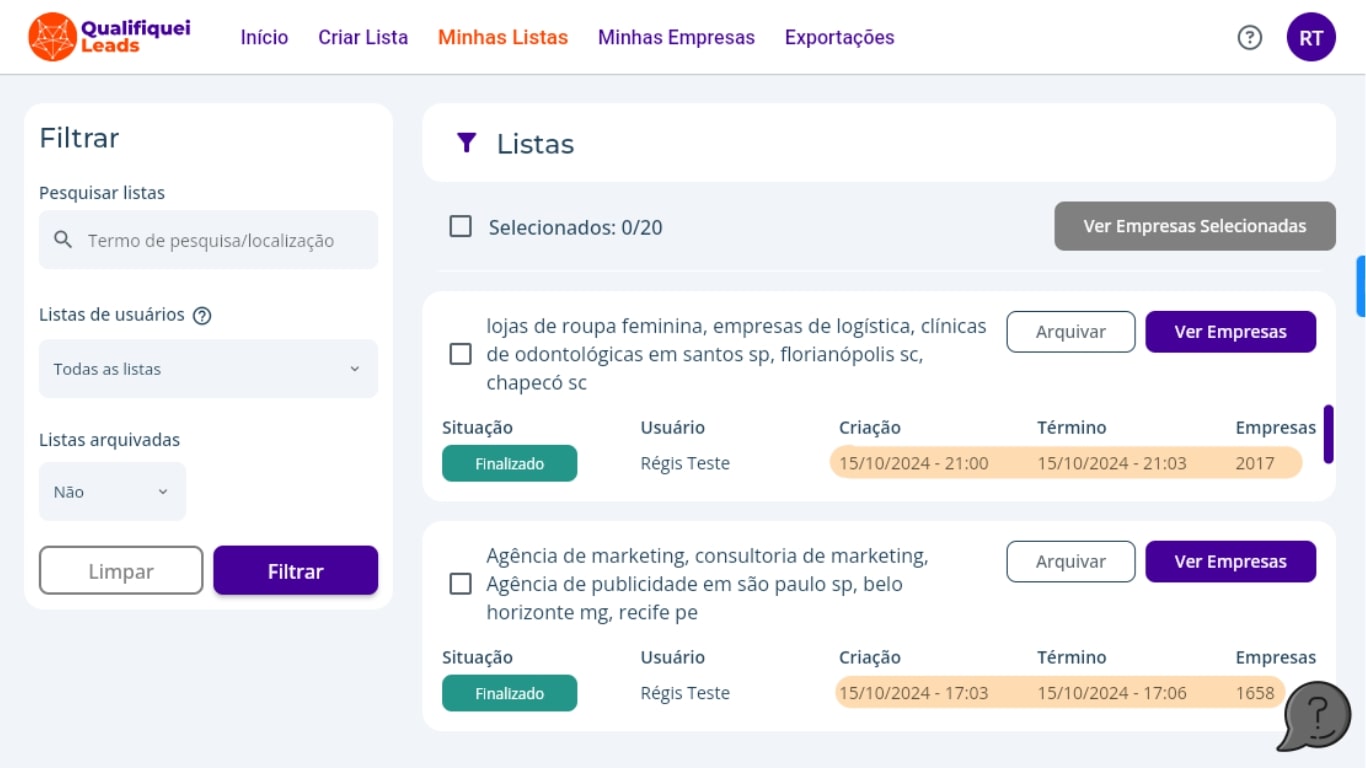Expand the Todas as listas dropdown
This screenshot has width=1366, height=768.
point(208,369)
